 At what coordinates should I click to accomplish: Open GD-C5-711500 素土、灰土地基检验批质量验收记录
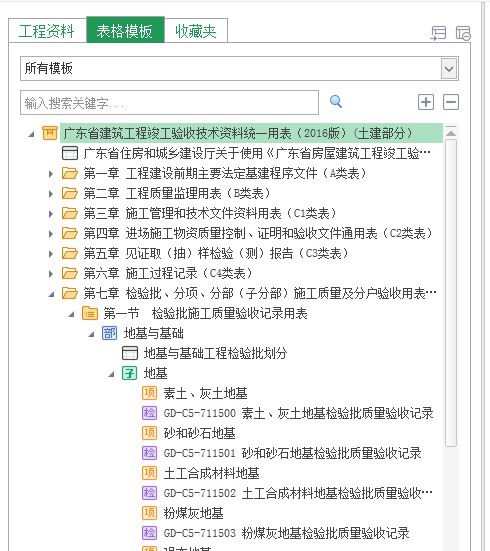298,413
